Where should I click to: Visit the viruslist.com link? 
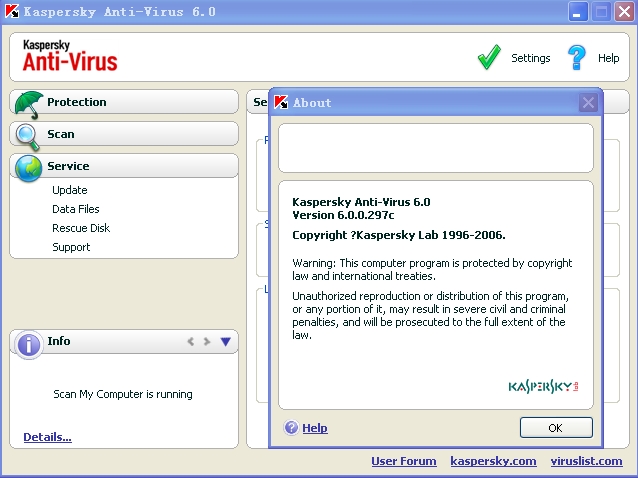tap(586, 461)
